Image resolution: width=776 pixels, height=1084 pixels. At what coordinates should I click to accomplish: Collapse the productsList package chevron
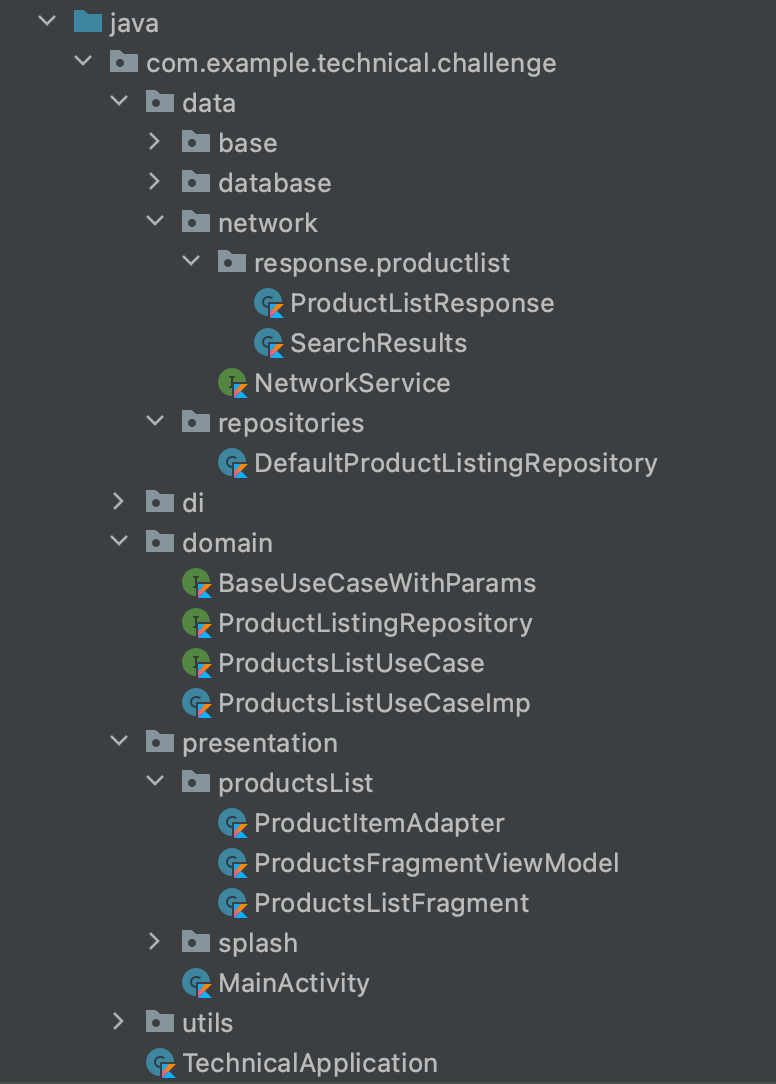[x=155, y=781]
